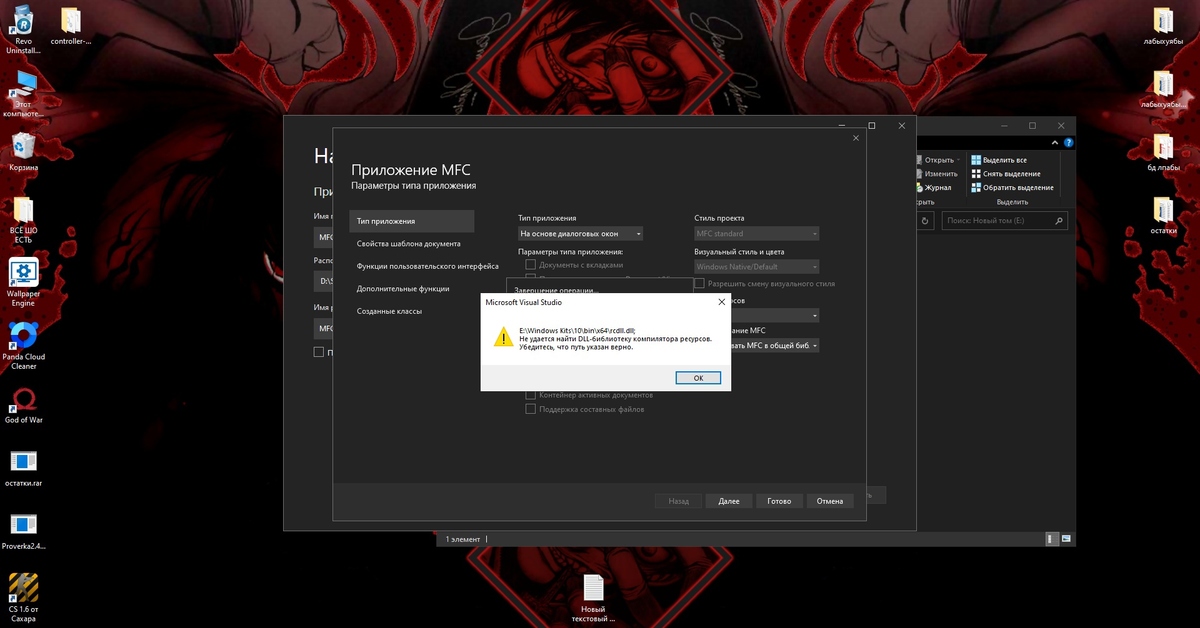Close the Приложение MFC wizard window
The image size is (1200, 628).
point(855,138)
